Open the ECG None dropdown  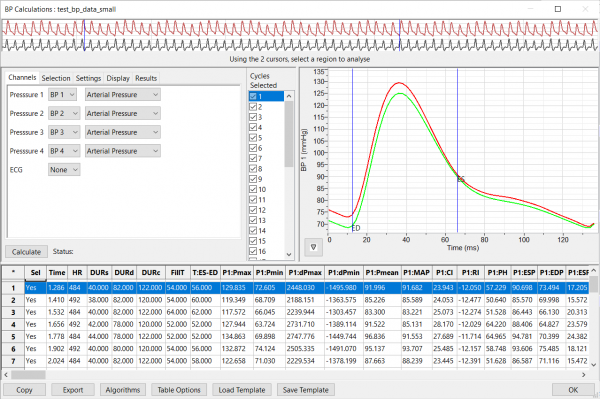64,169
